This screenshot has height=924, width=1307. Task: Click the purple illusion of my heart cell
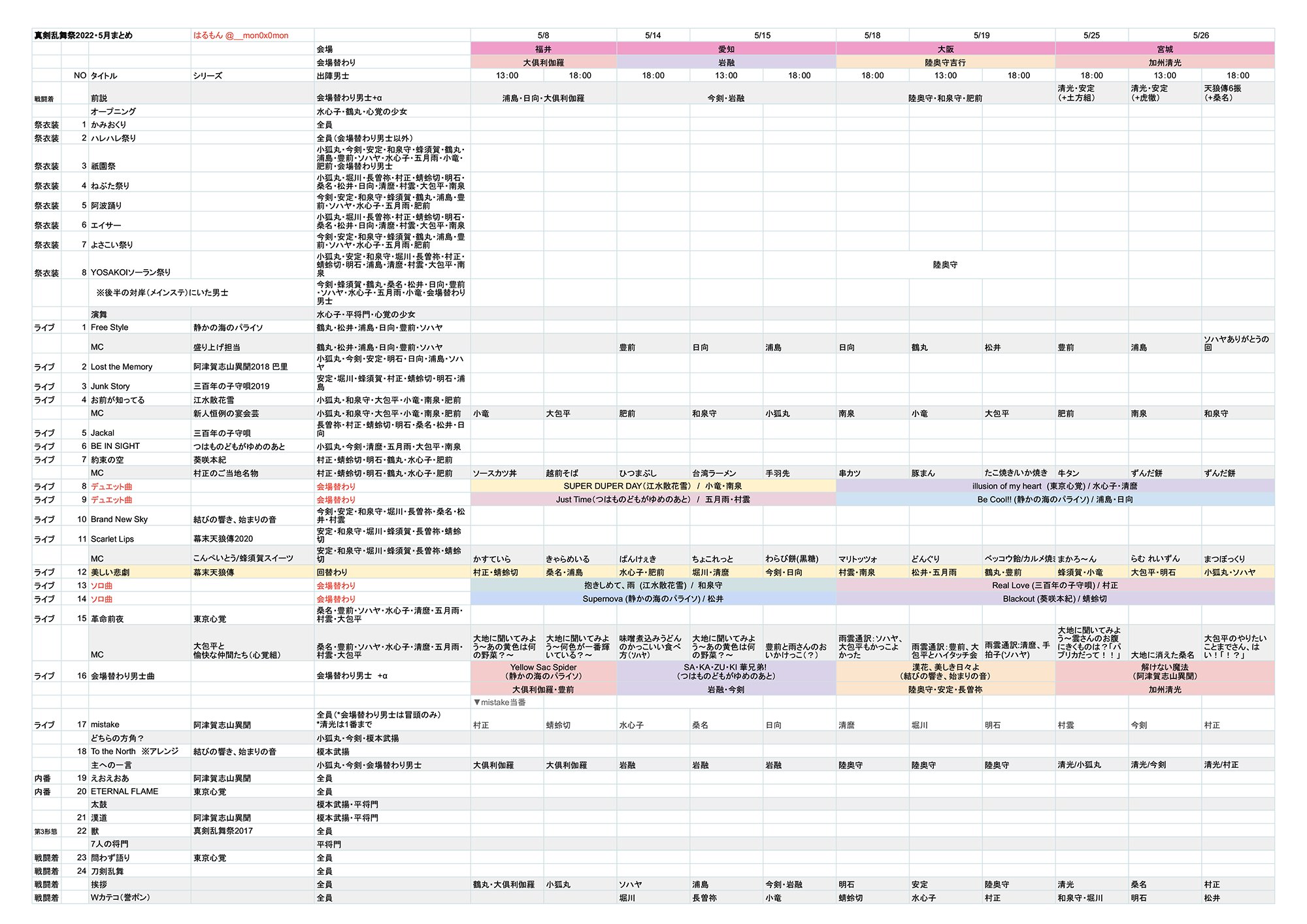click(1055, 486)
